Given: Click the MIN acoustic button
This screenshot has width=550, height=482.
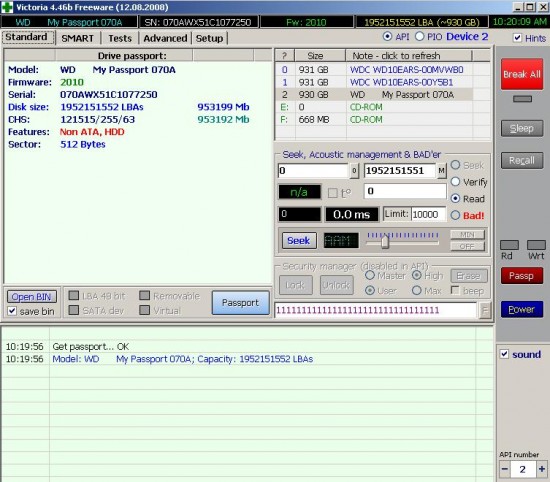Looking at the screenshot, I should pyautogui.click(x=467, y=235).
